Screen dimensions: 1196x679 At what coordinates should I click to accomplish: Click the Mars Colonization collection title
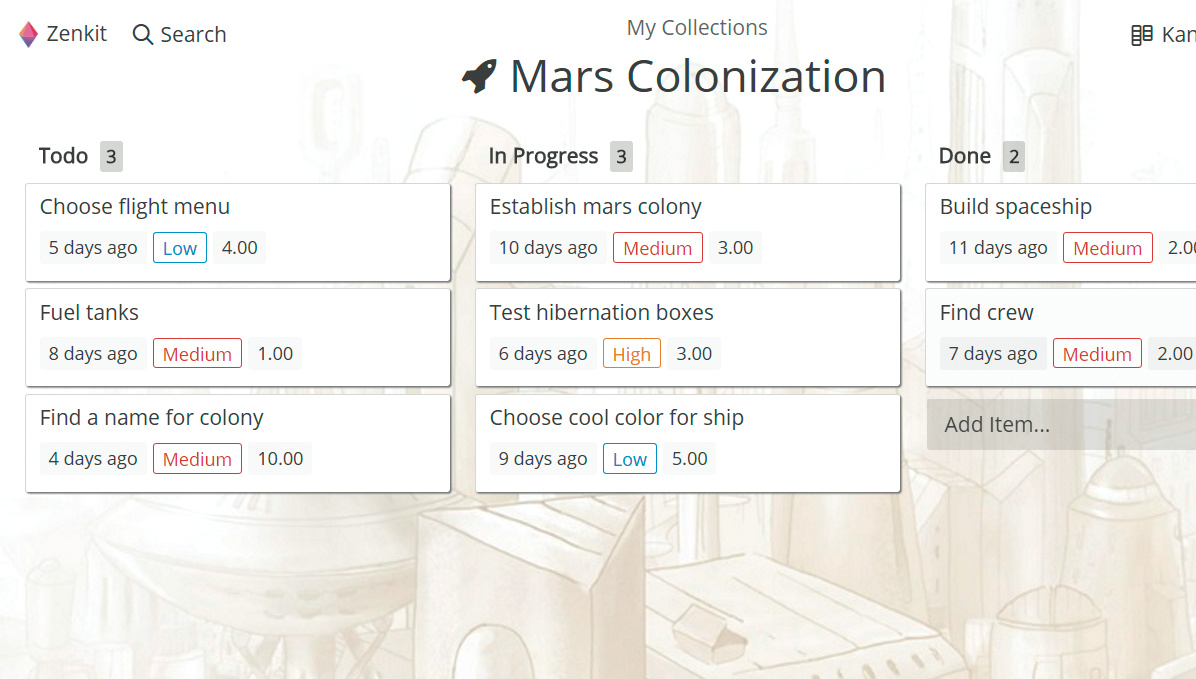pos(697,77)
